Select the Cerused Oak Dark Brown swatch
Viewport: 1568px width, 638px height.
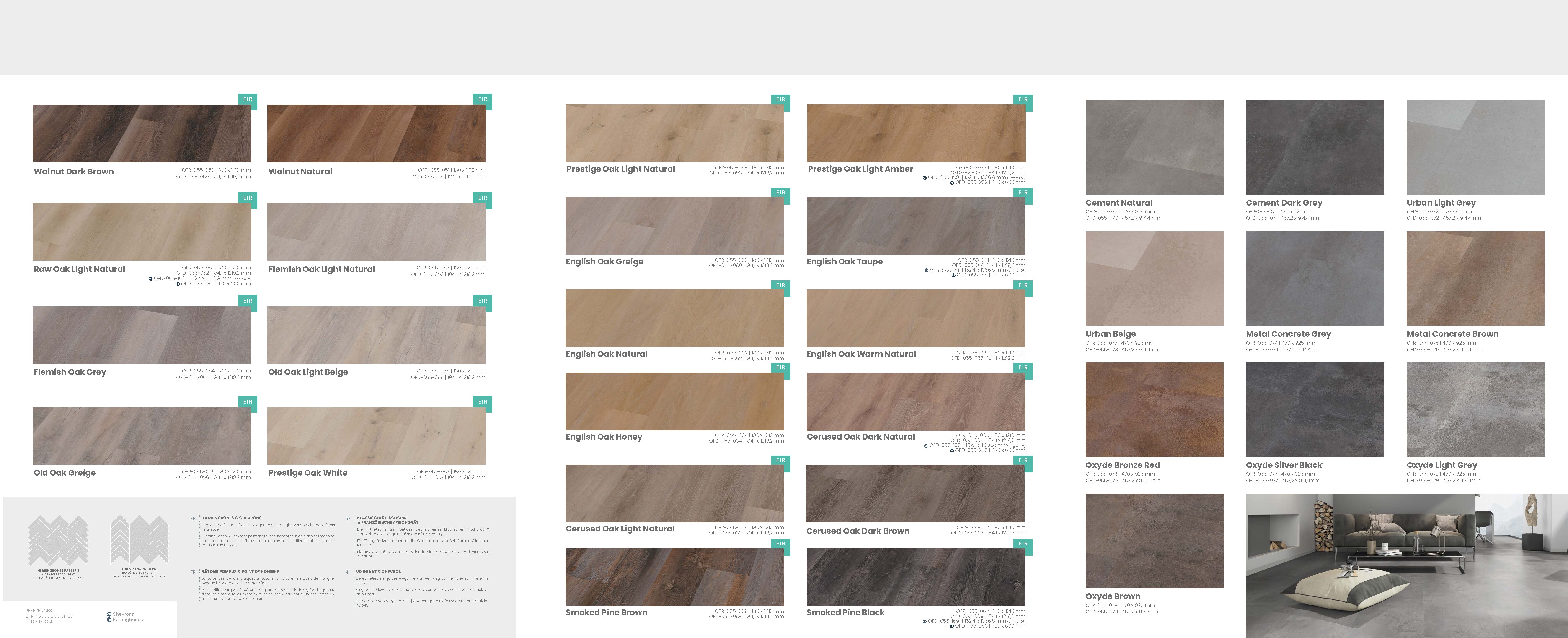coord(915,494)
